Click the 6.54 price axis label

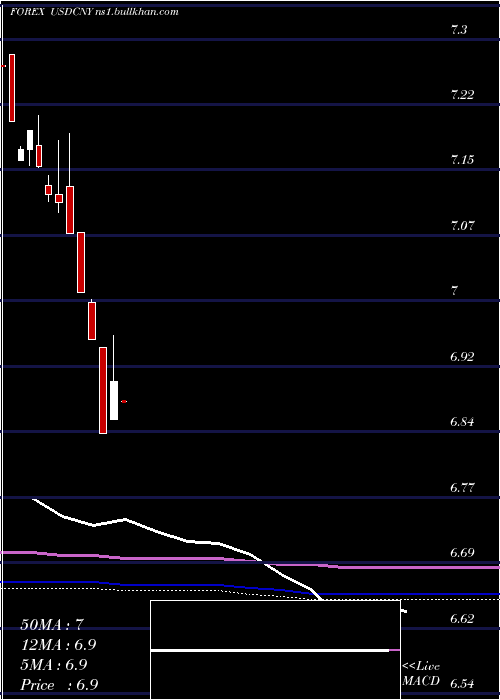(463, 683)
